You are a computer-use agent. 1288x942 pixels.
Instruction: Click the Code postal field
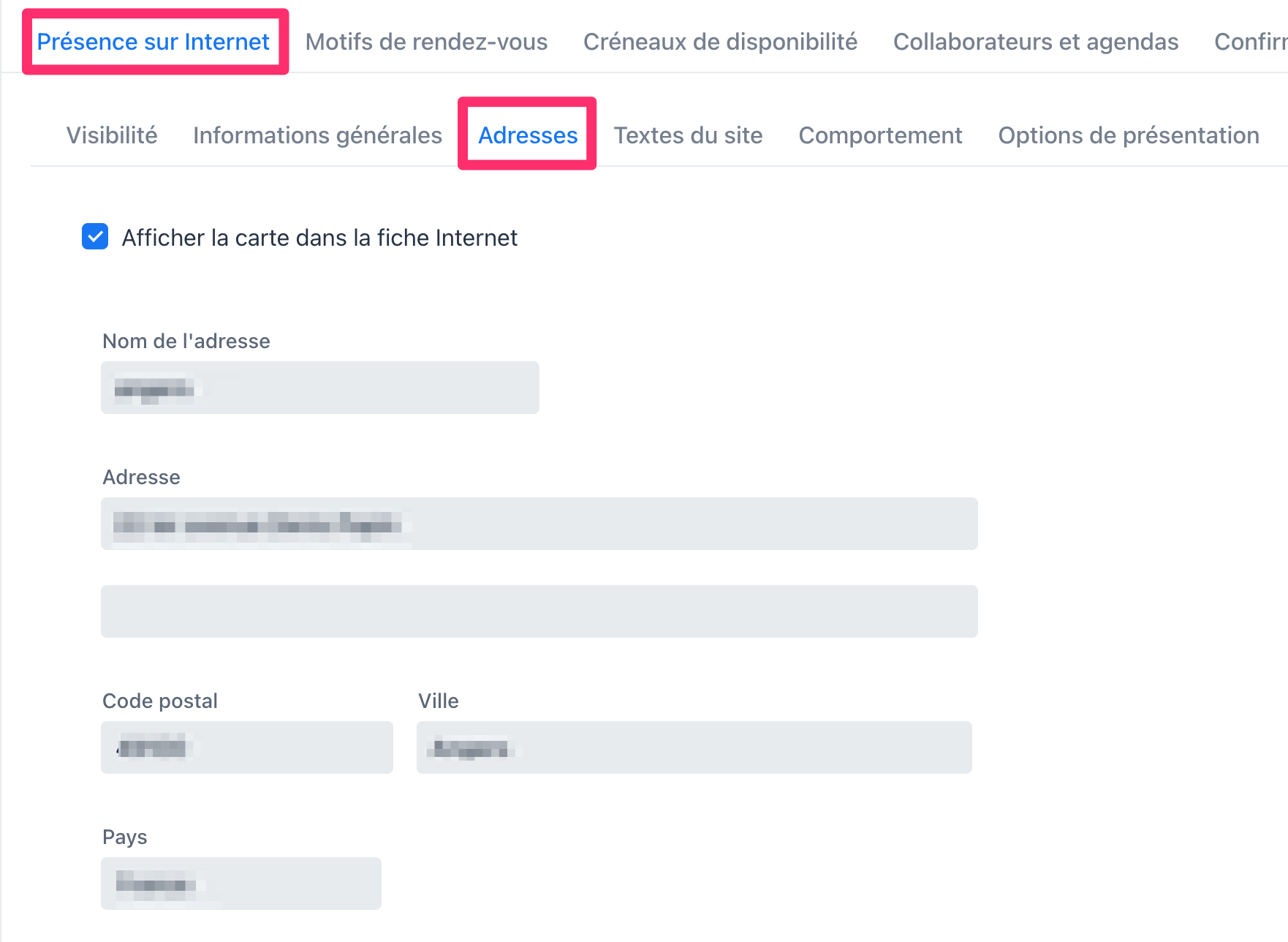(247, 747)
